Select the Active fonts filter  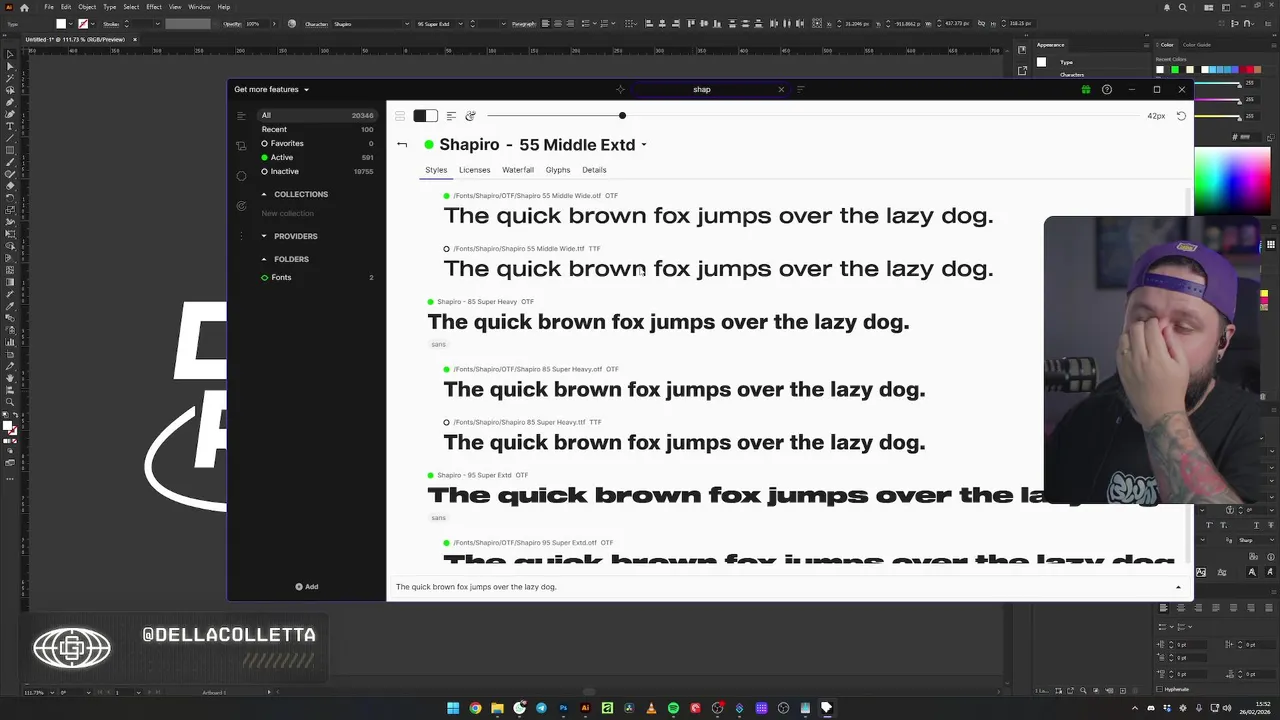pyautogui.click(x=317, y=157)
